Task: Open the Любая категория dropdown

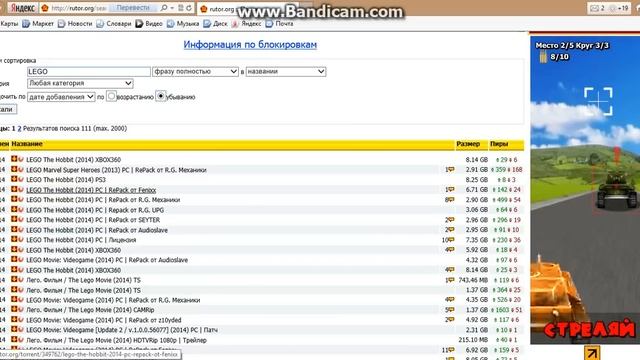Action: pyautogui.click(x=80, y=83)
